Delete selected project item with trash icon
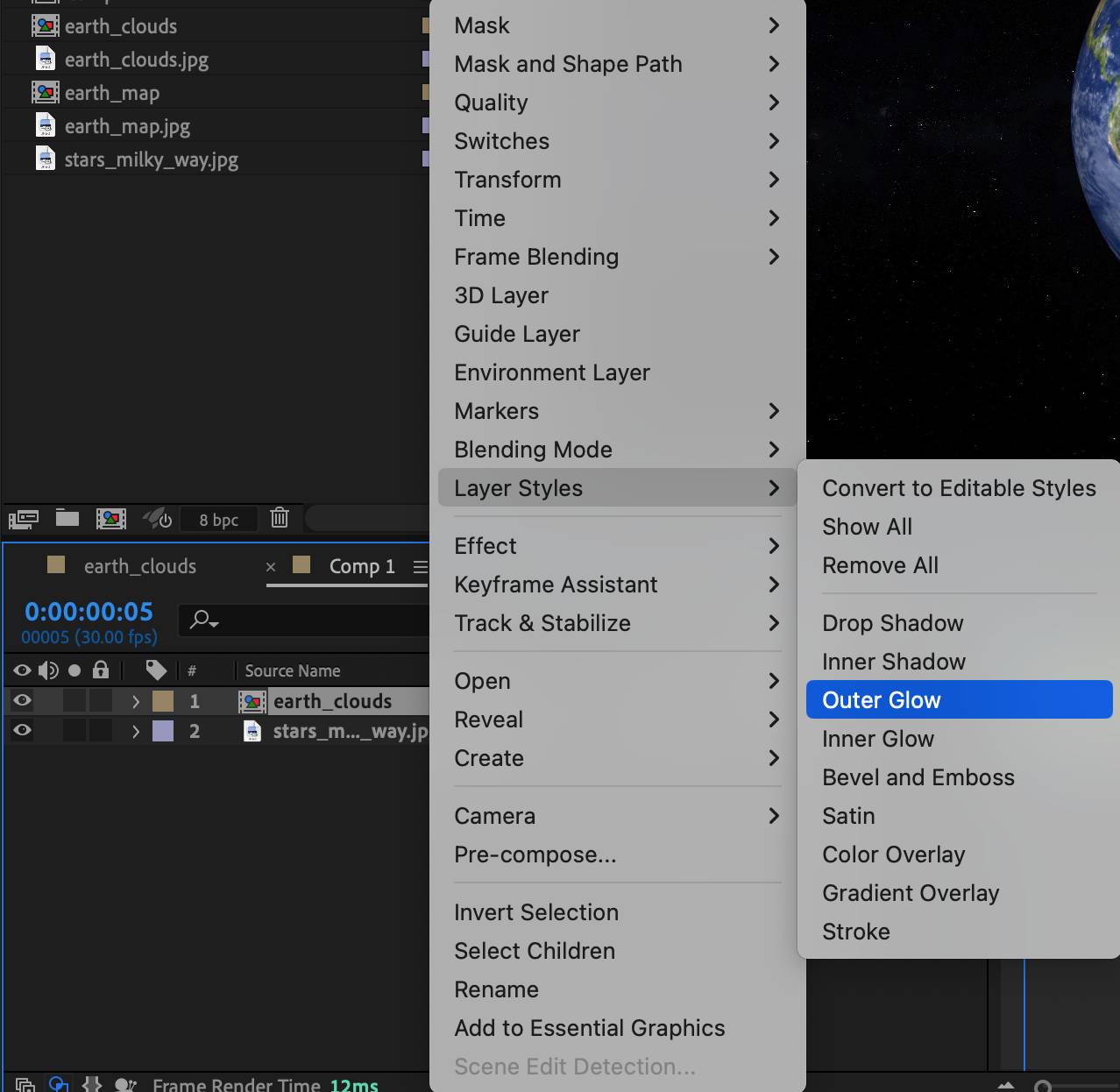This screenshot has height=1092, width=1120. 280,518
